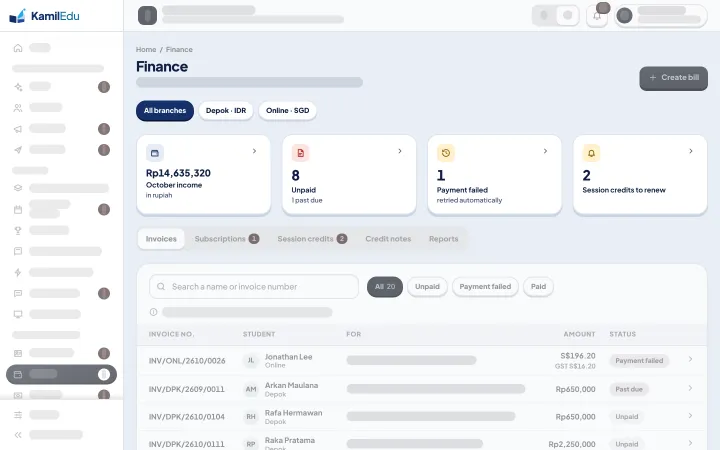Click the Payment failed retry clock icon

point(445,153)
